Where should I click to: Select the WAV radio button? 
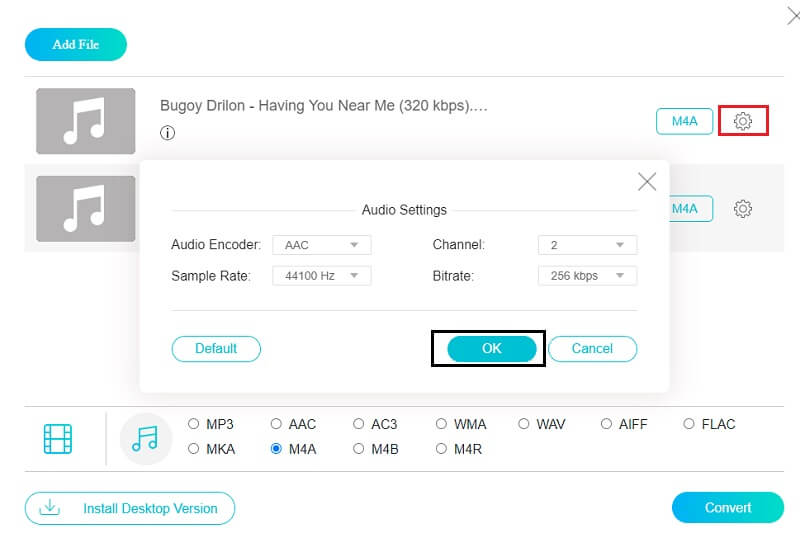[x=524, y=424]
